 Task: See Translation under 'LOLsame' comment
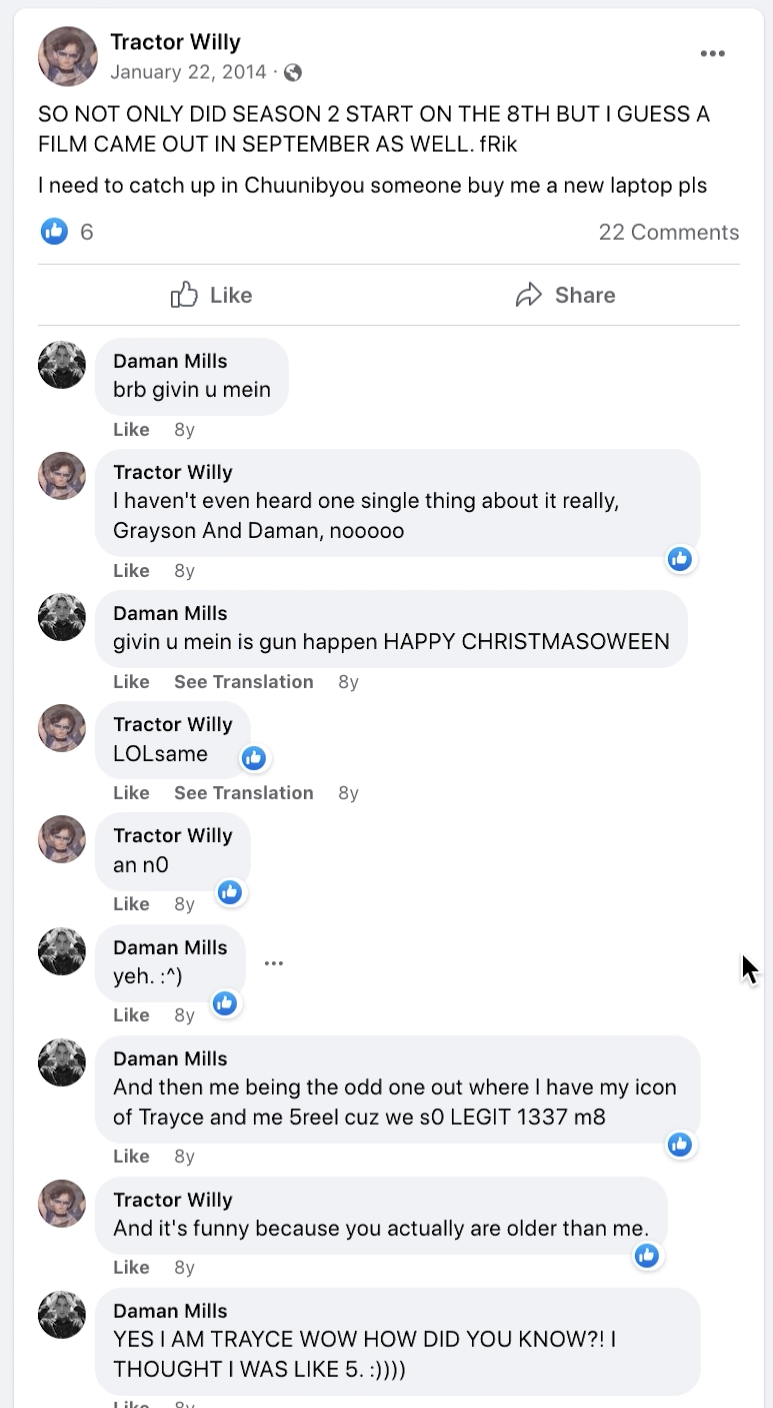click(244, 793)
